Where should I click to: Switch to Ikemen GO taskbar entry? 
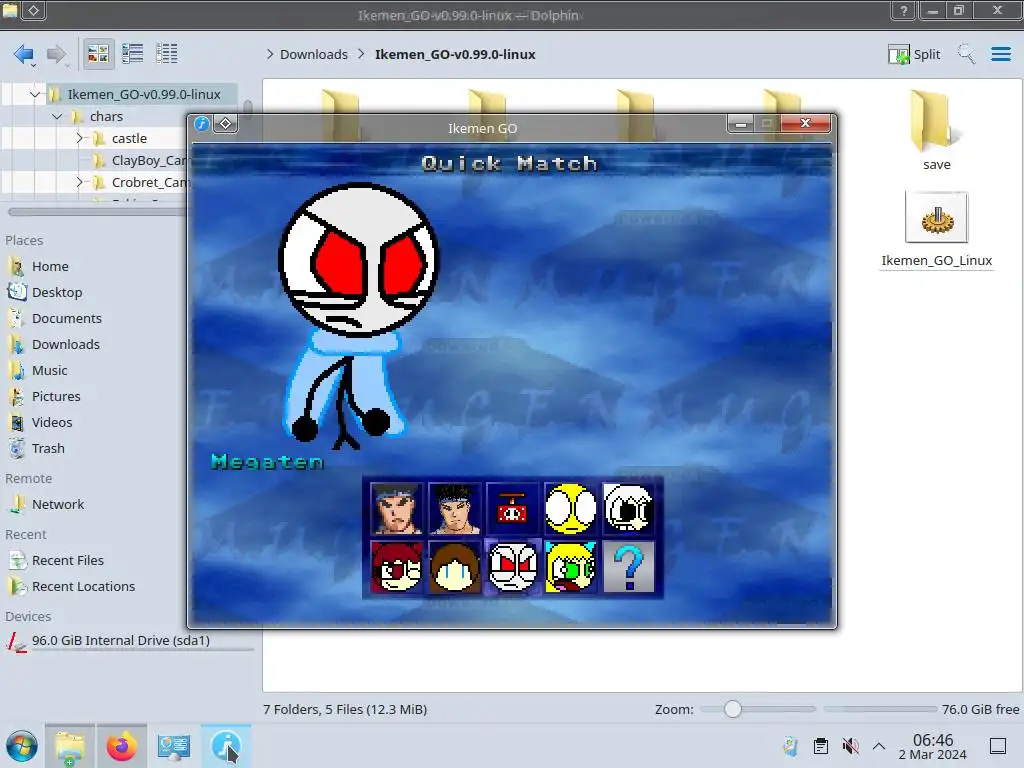(226, 746)
